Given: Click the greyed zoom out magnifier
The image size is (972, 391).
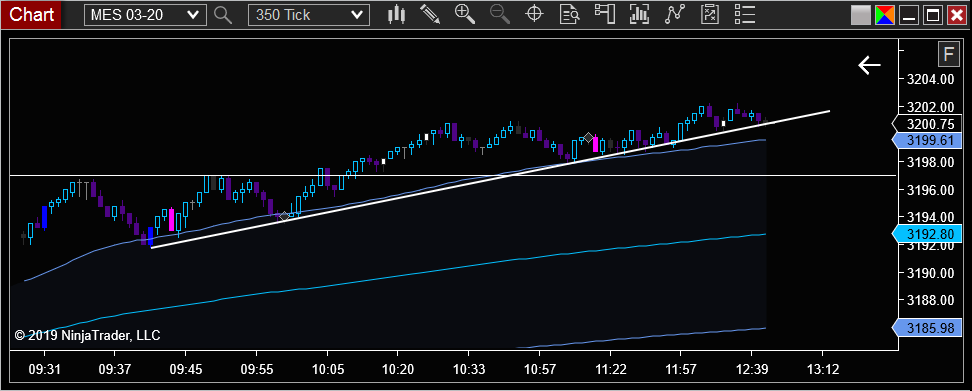Looking at the screenshot, I should [x=499, y=15].
